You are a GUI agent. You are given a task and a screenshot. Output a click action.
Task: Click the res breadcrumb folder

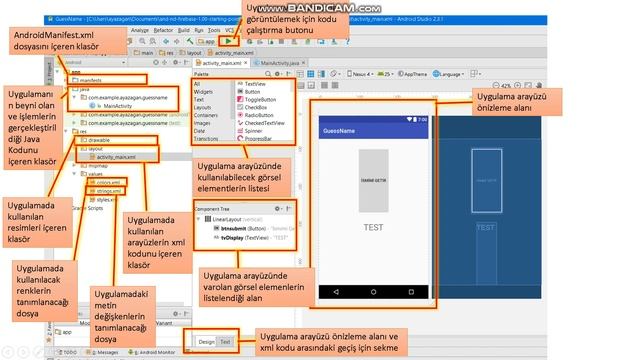[x=167, y=53]
